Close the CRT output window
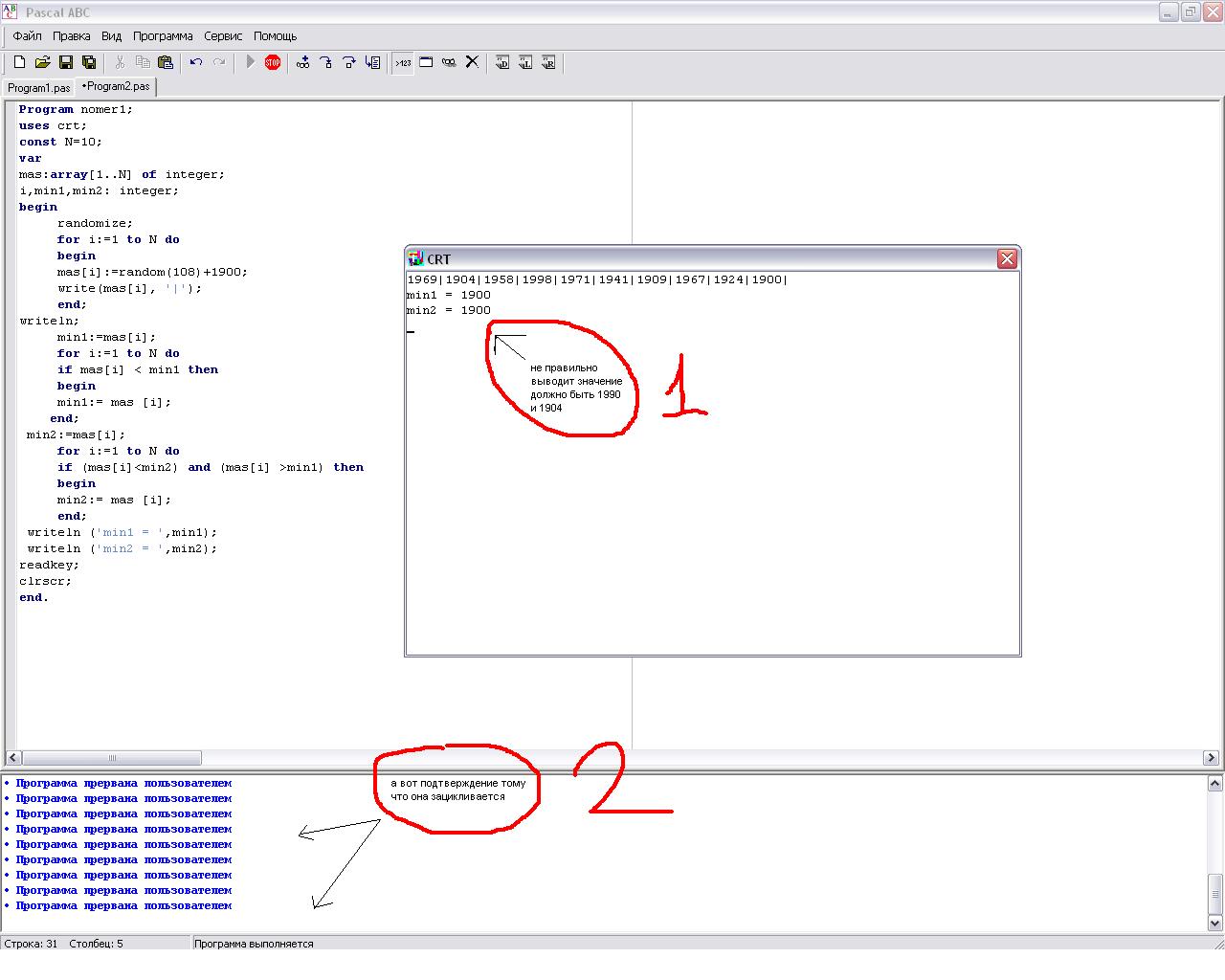Viewport: 1225px width, 980px height. pyautogui.click(x=1007, y=259)
